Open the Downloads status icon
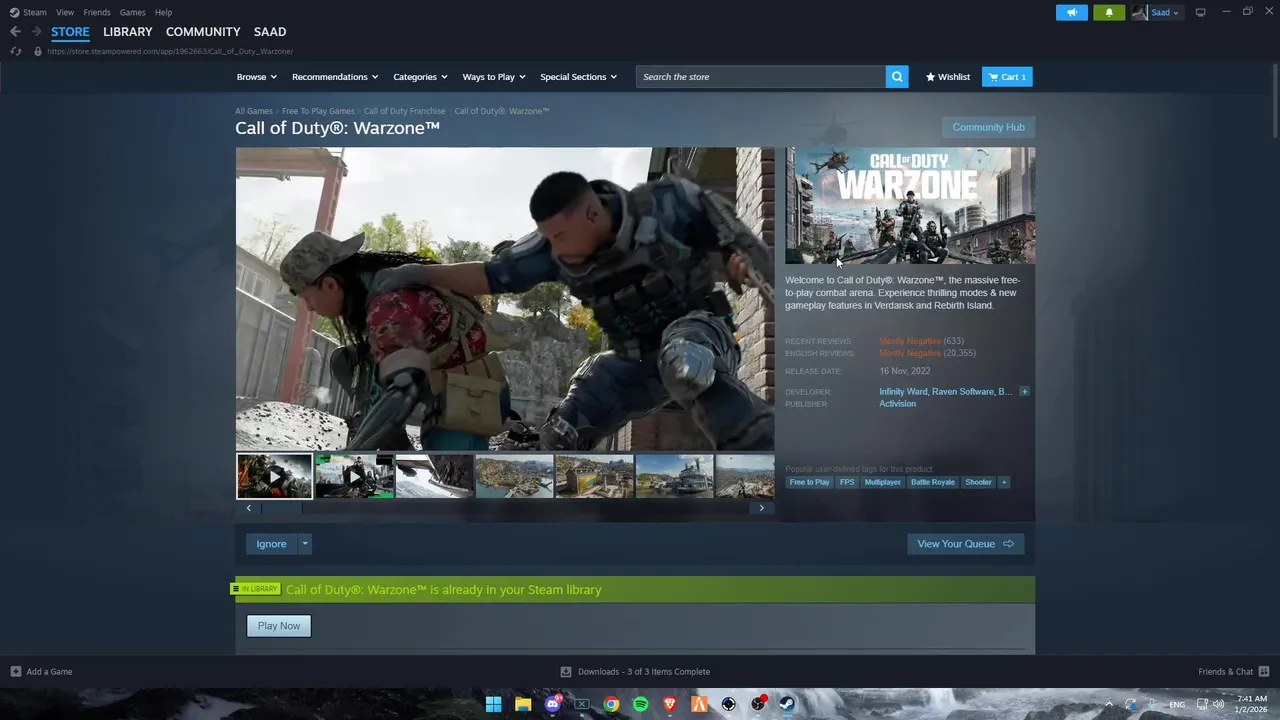 point(566,672)
